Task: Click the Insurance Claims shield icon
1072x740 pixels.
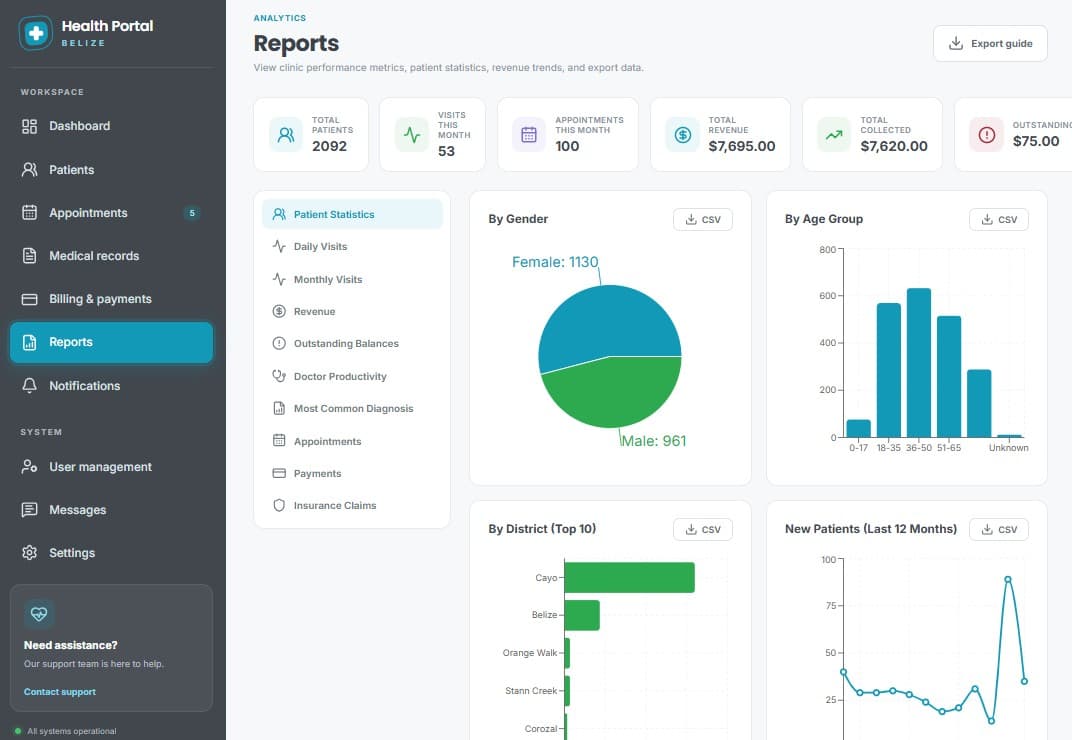Action: (x=279, y=505)
